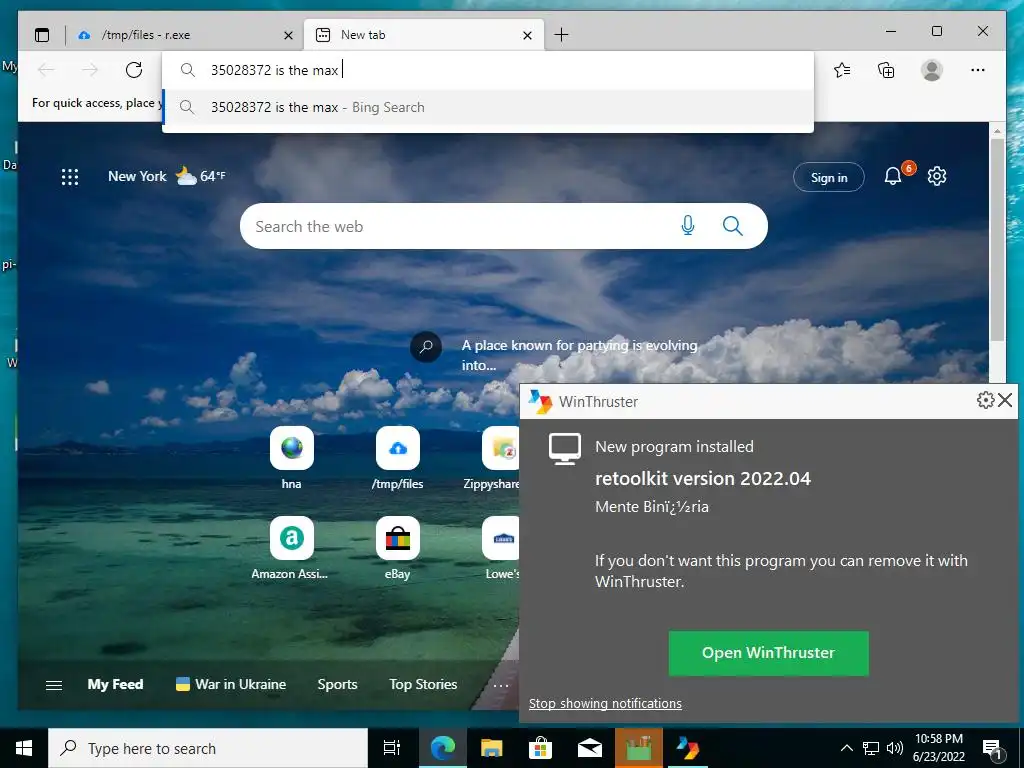Click Microsoft Edge taskbar icon
Viewport: 1024px width, 768px height.
point(442,748)
